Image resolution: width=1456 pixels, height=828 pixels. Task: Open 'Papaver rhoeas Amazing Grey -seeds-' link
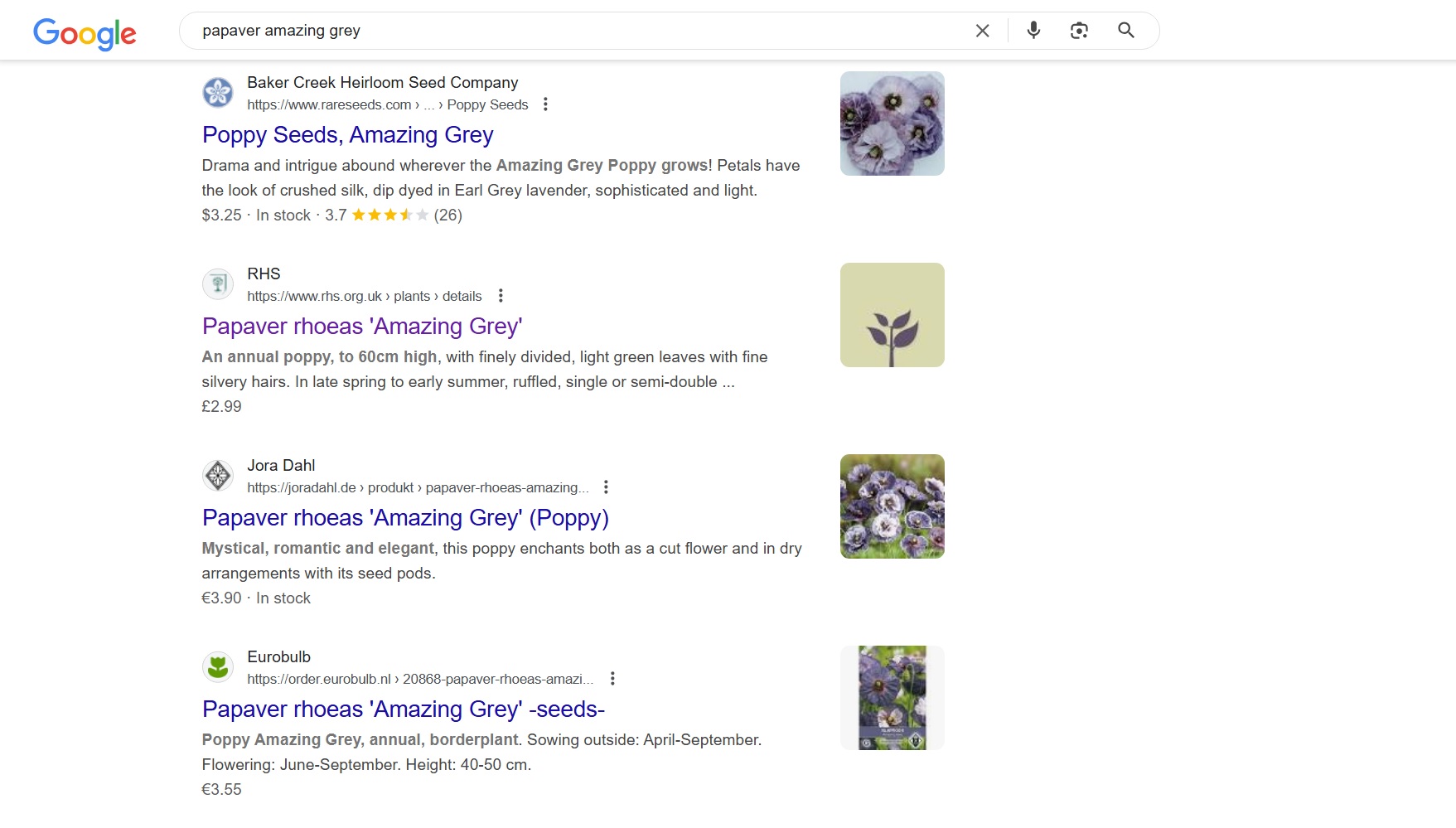[x=404, y=709]
